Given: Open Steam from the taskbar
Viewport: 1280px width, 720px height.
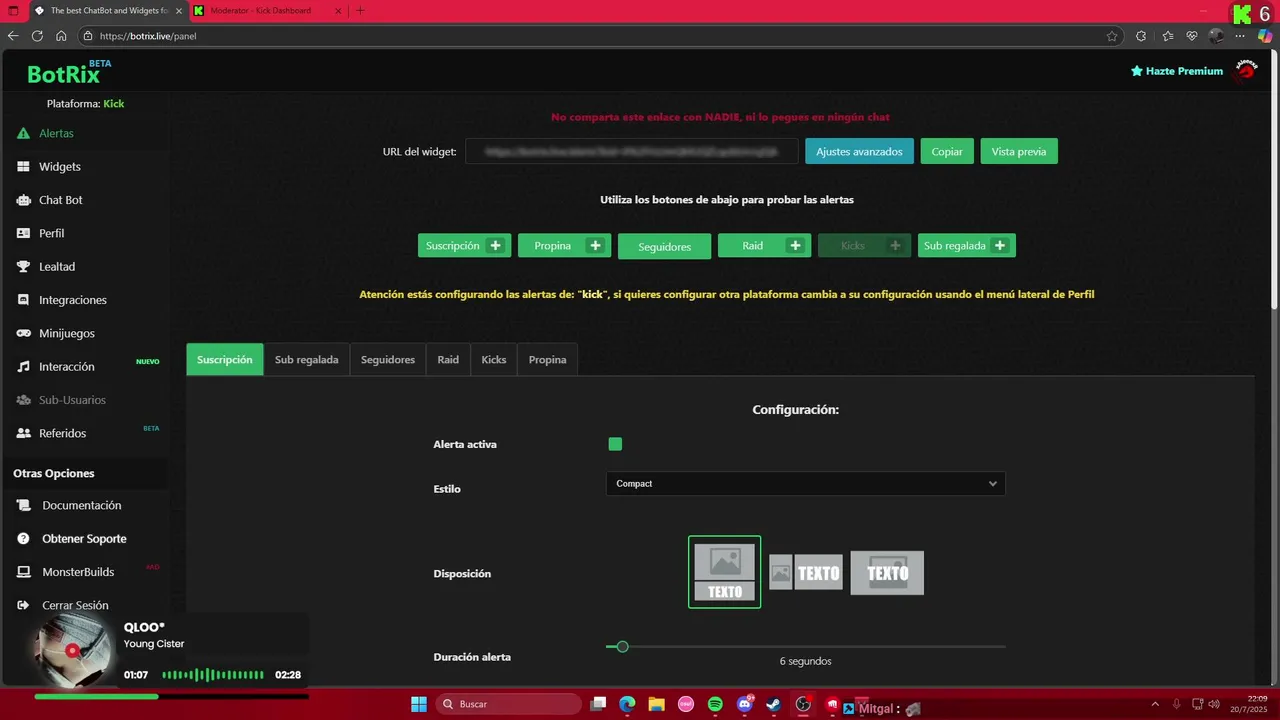Looking at the screenshot, I should point(773,704).
